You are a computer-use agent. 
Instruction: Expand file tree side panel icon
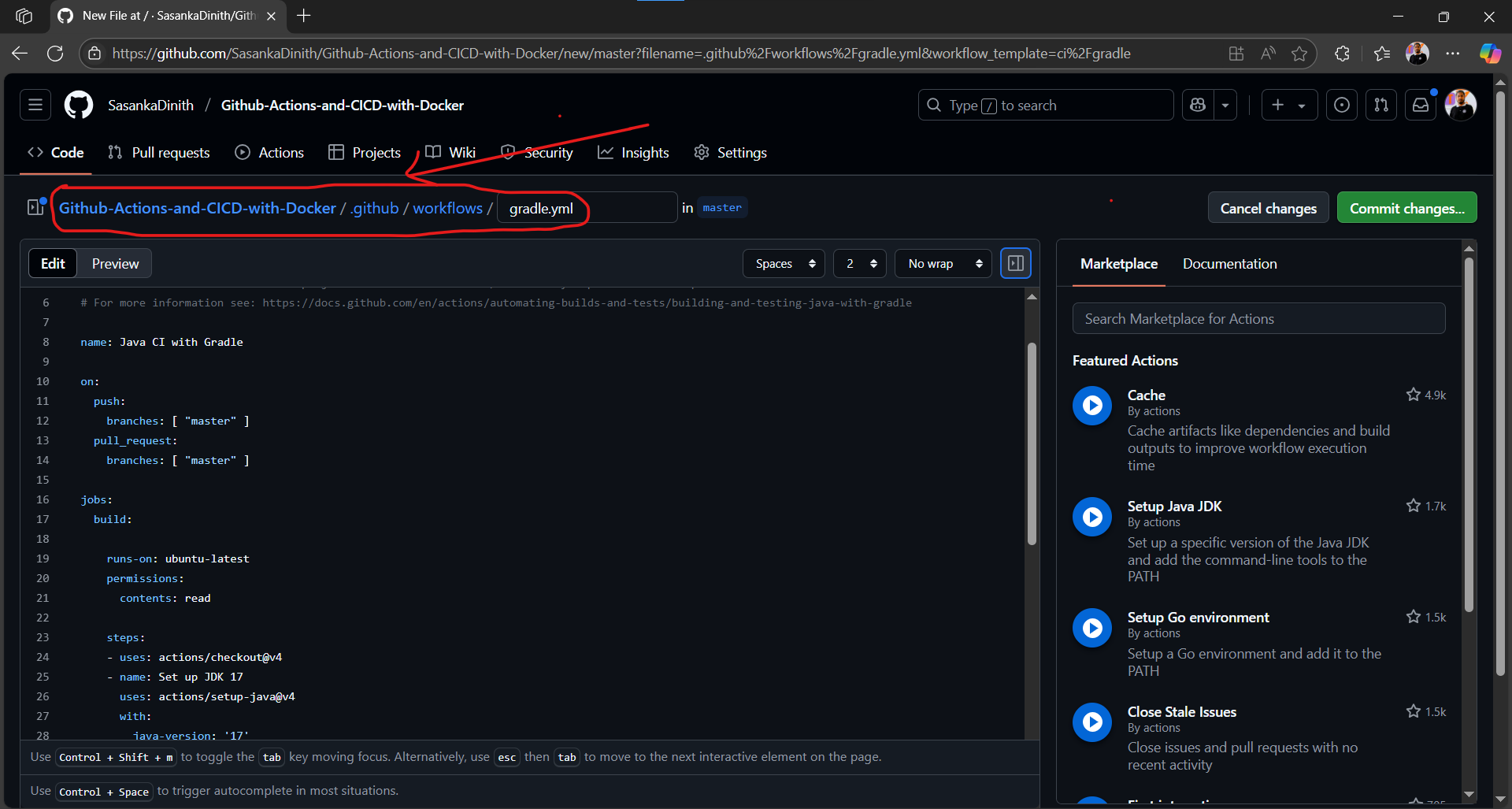pyautogui.click(x=35, y=207)
